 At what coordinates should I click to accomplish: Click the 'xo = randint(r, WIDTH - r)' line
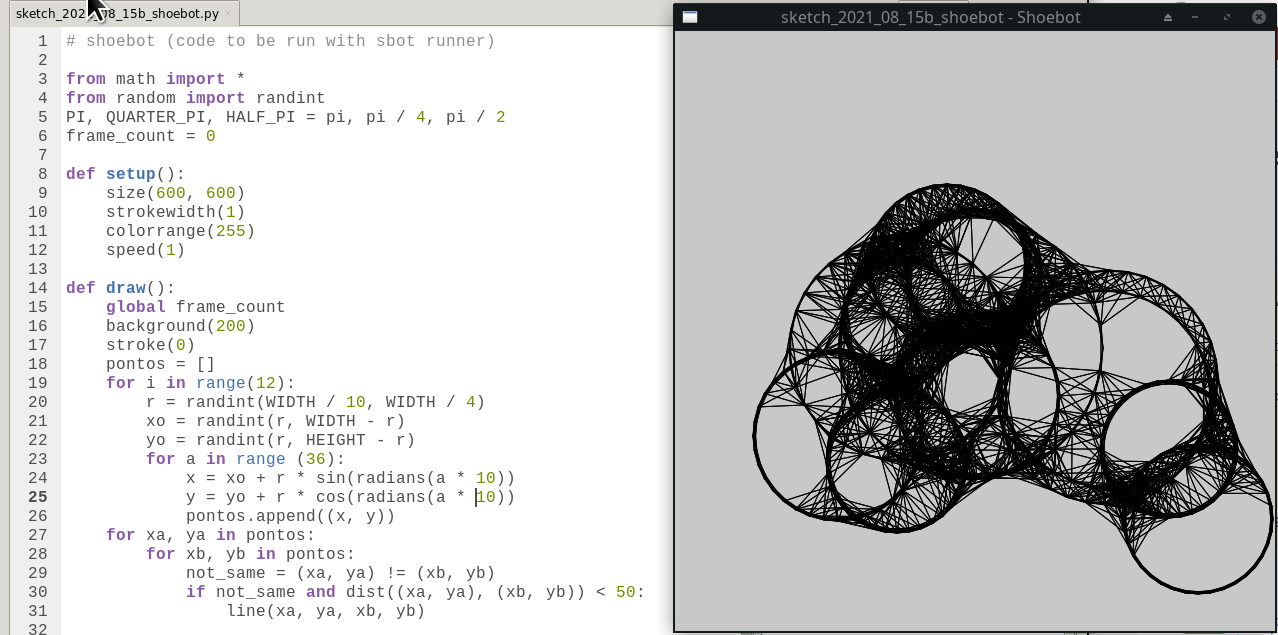pos(275,421)
